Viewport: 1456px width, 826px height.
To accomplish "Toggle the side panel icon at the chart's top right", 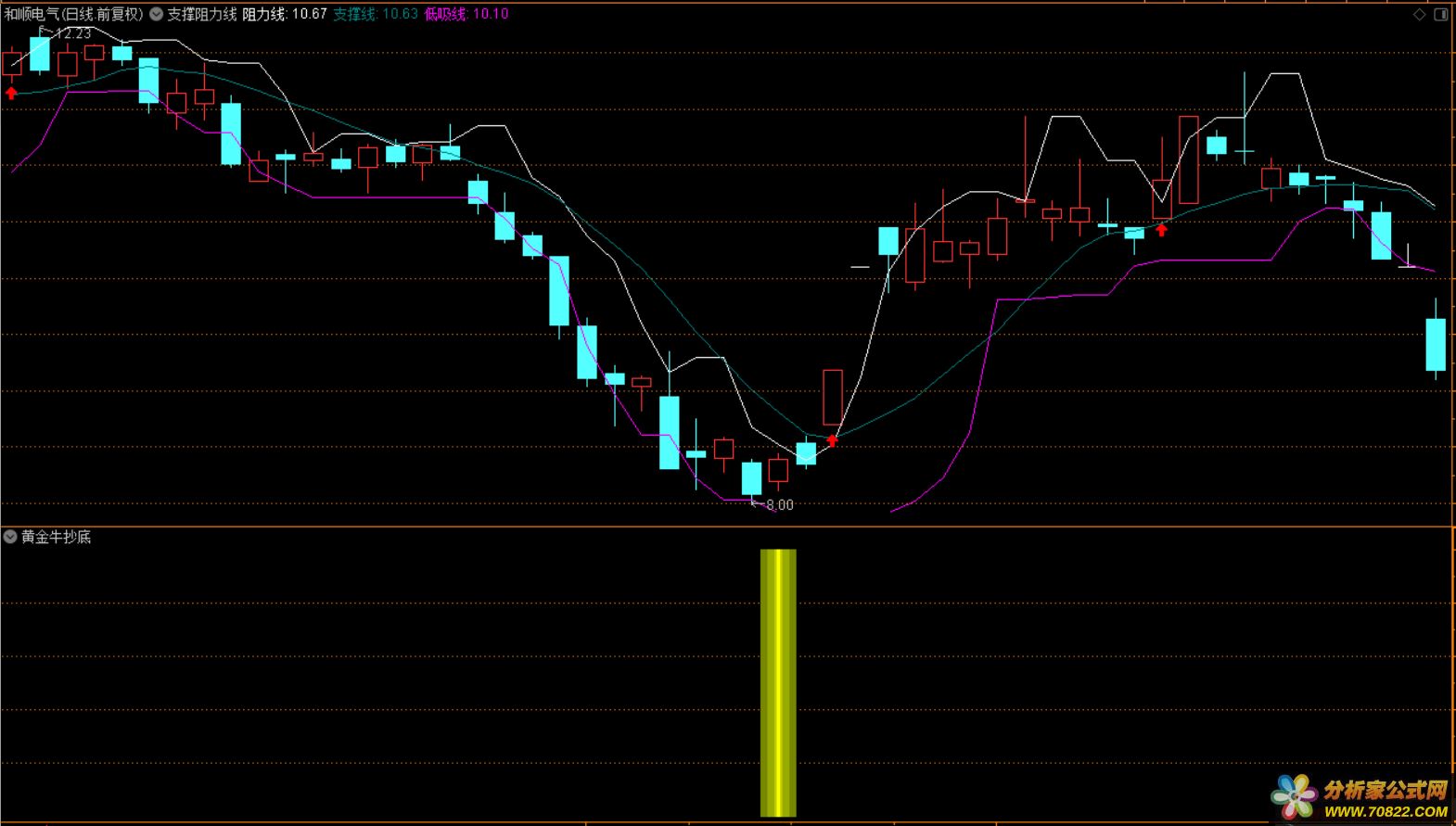I will tap(1441, 14).
